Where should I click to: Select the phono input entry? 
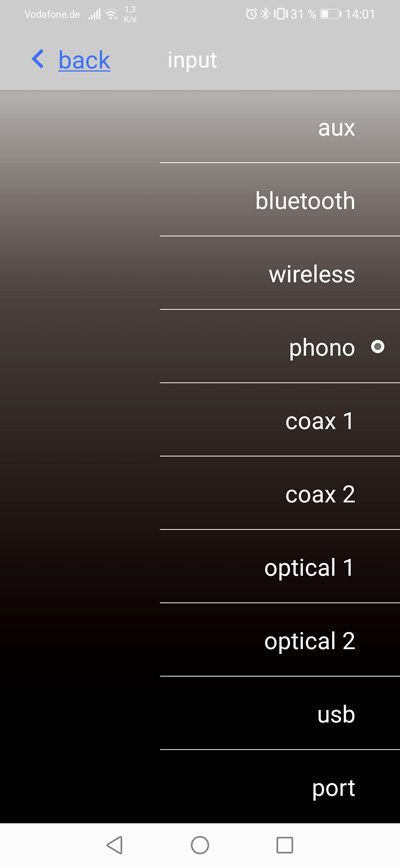280,347
